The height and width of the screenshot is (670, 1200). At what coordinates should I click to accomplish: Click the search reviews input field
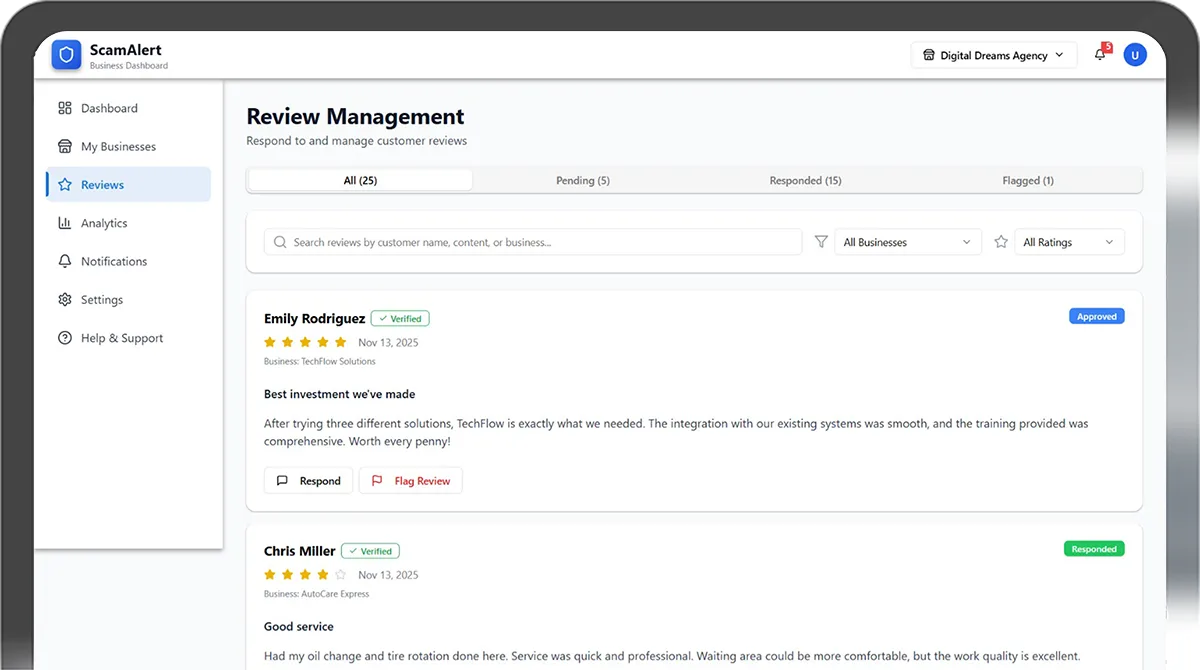(x=540, y=242)
